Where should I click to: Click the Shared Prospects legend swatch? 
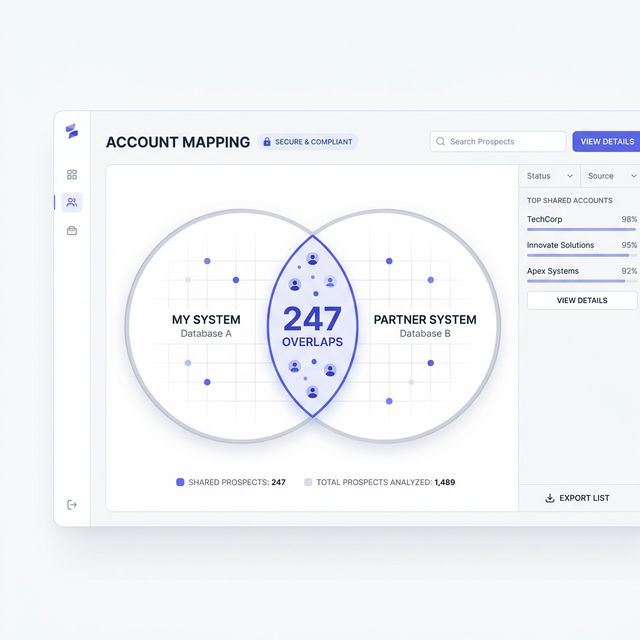(180, 482)
